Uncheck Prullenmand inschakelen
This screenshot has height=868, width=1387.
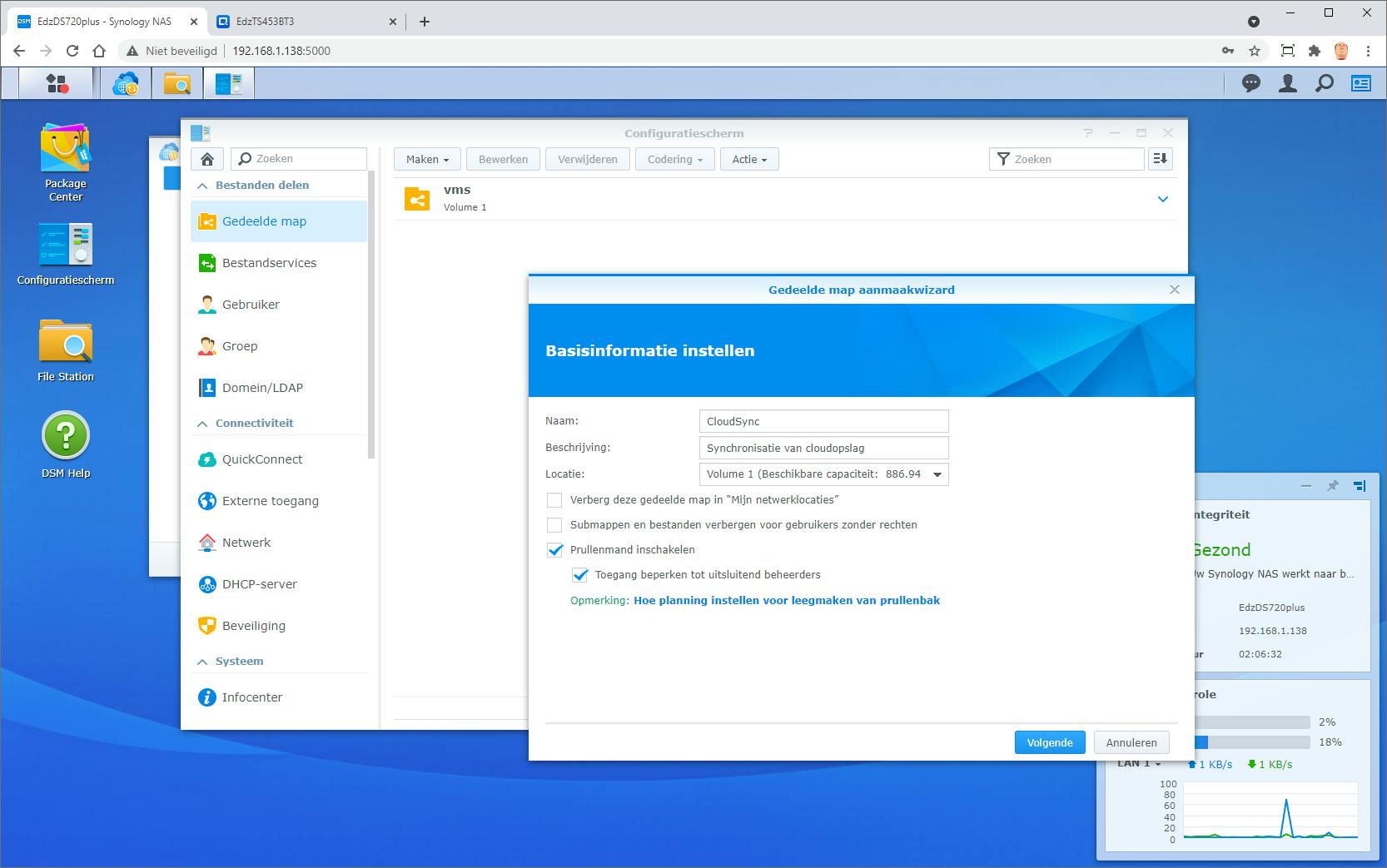pos(554,550)
